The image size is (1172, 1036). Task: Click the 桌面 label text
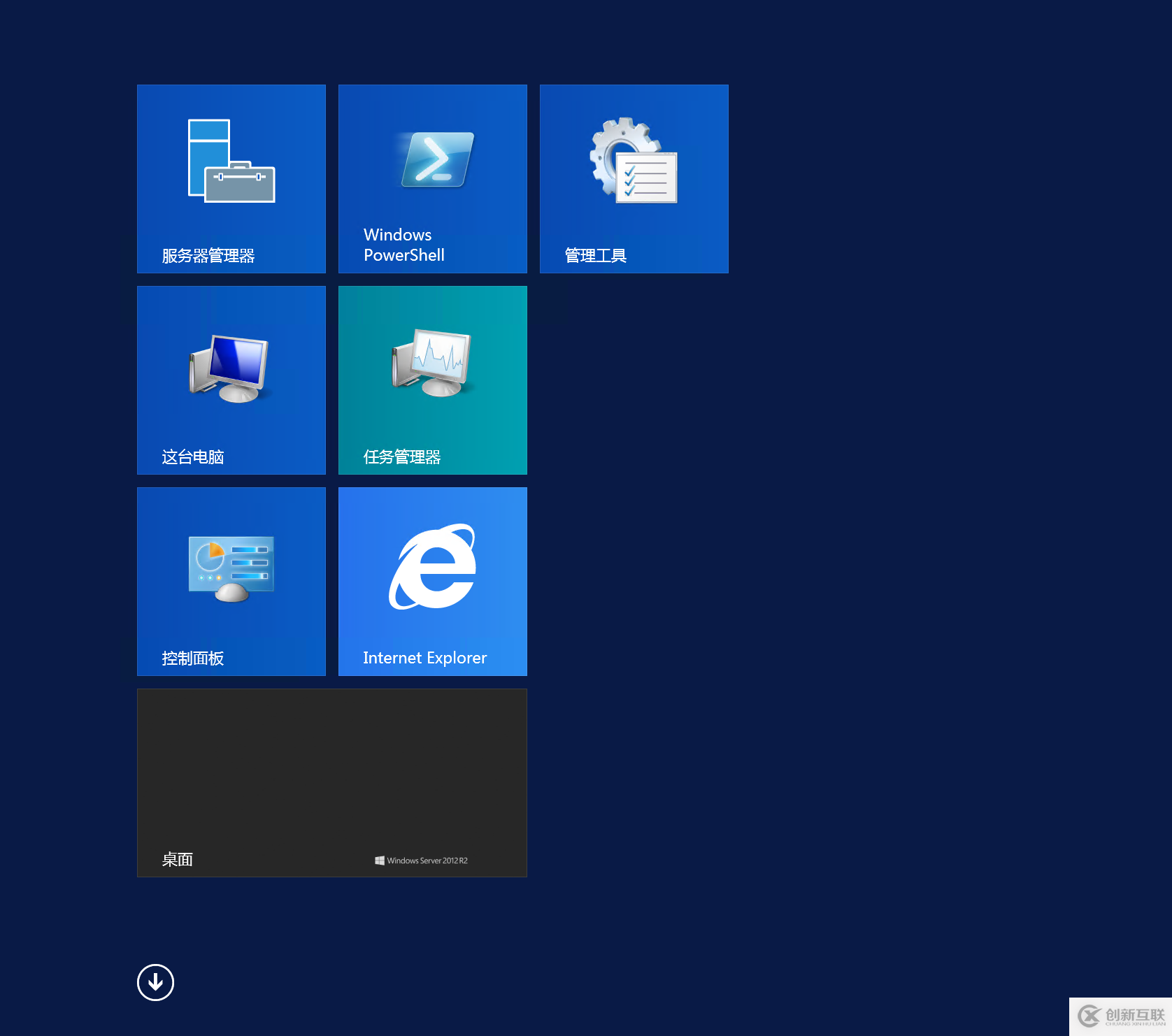(178, 860)
